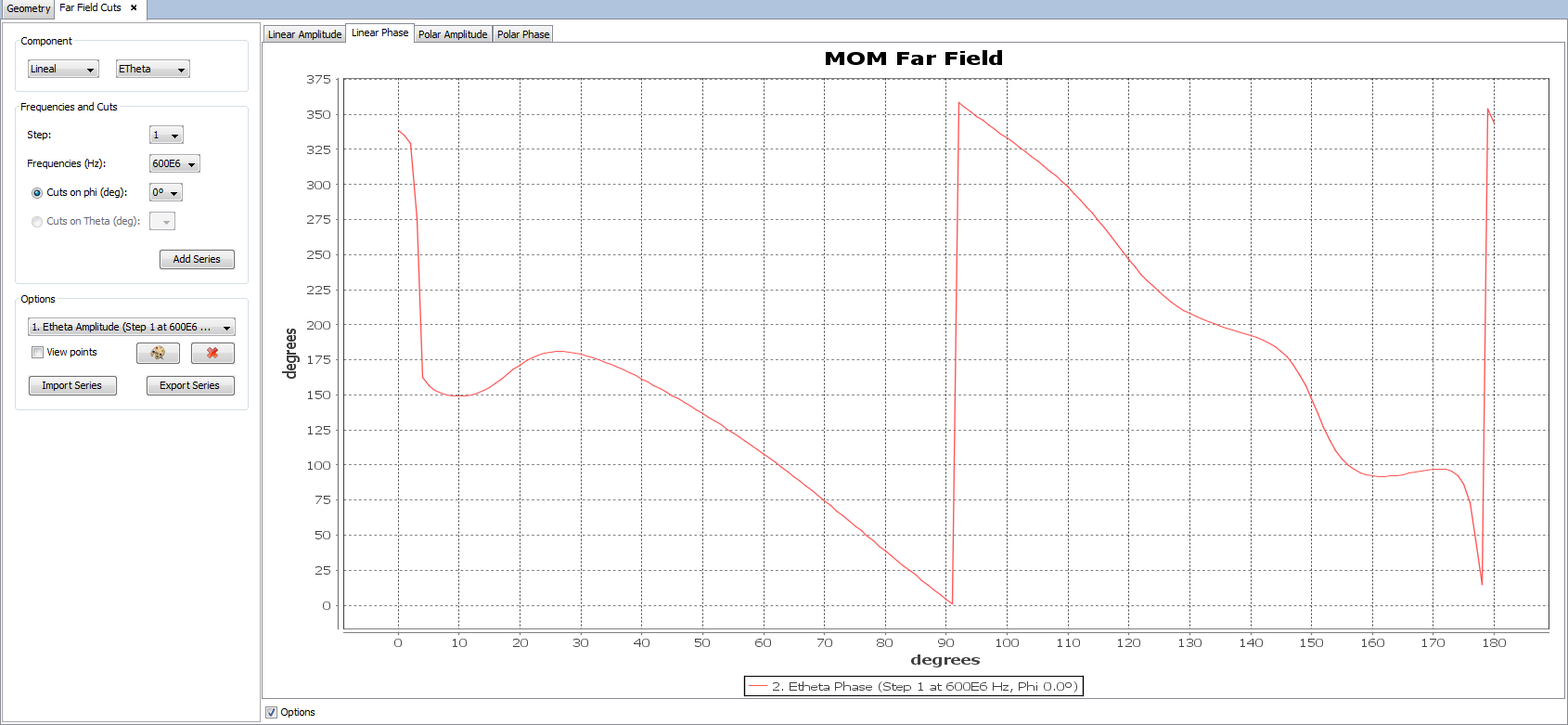
Task: Delete selected series with red X
Action: click(212, 353)
